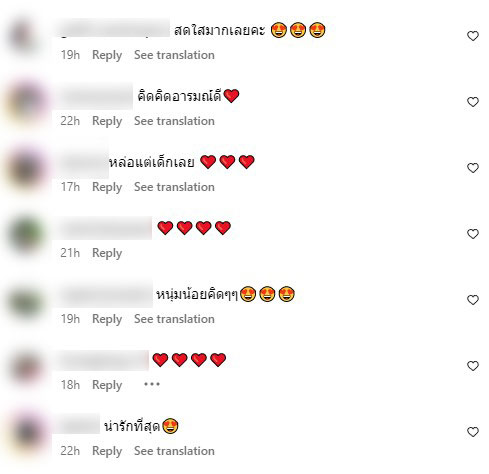Tap heart outline on the 18h comment
Screen dimensions: 489x474
tap(473, 366)
